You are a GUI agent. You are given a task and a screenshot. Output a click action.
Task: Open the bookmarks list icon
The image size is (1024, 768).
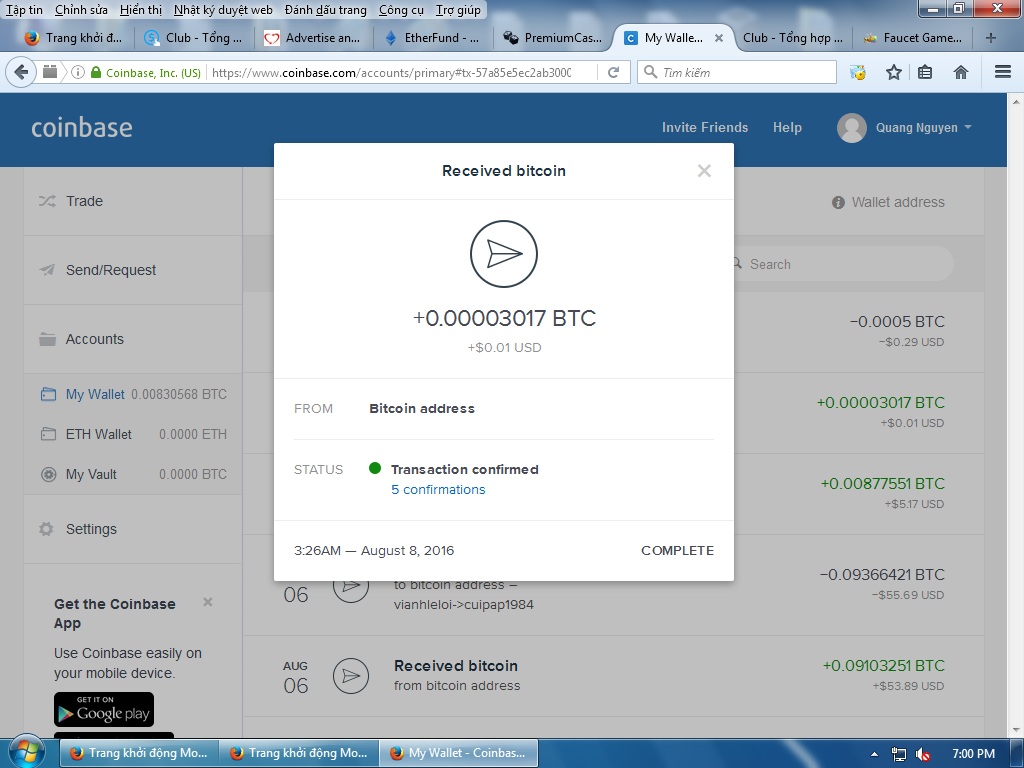925,72
